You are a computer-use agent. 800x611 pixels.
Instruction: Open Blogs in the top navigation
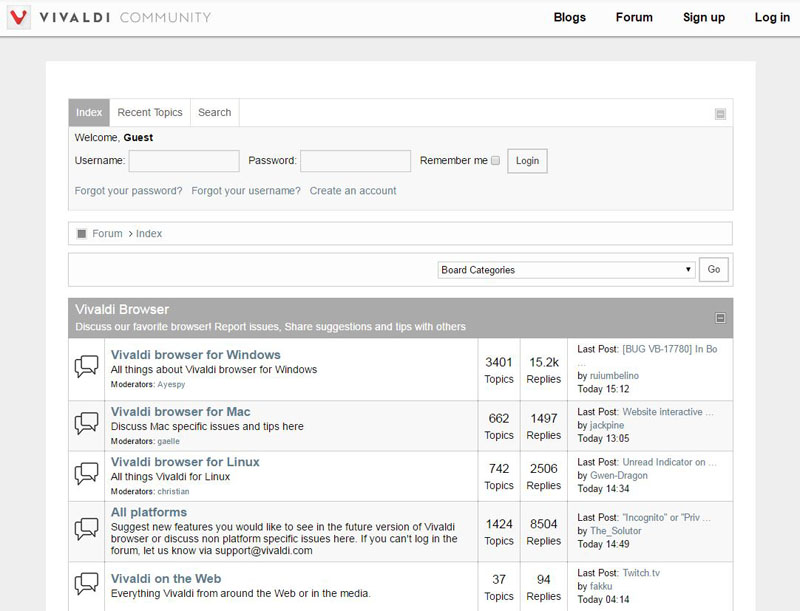pos(569,17)
